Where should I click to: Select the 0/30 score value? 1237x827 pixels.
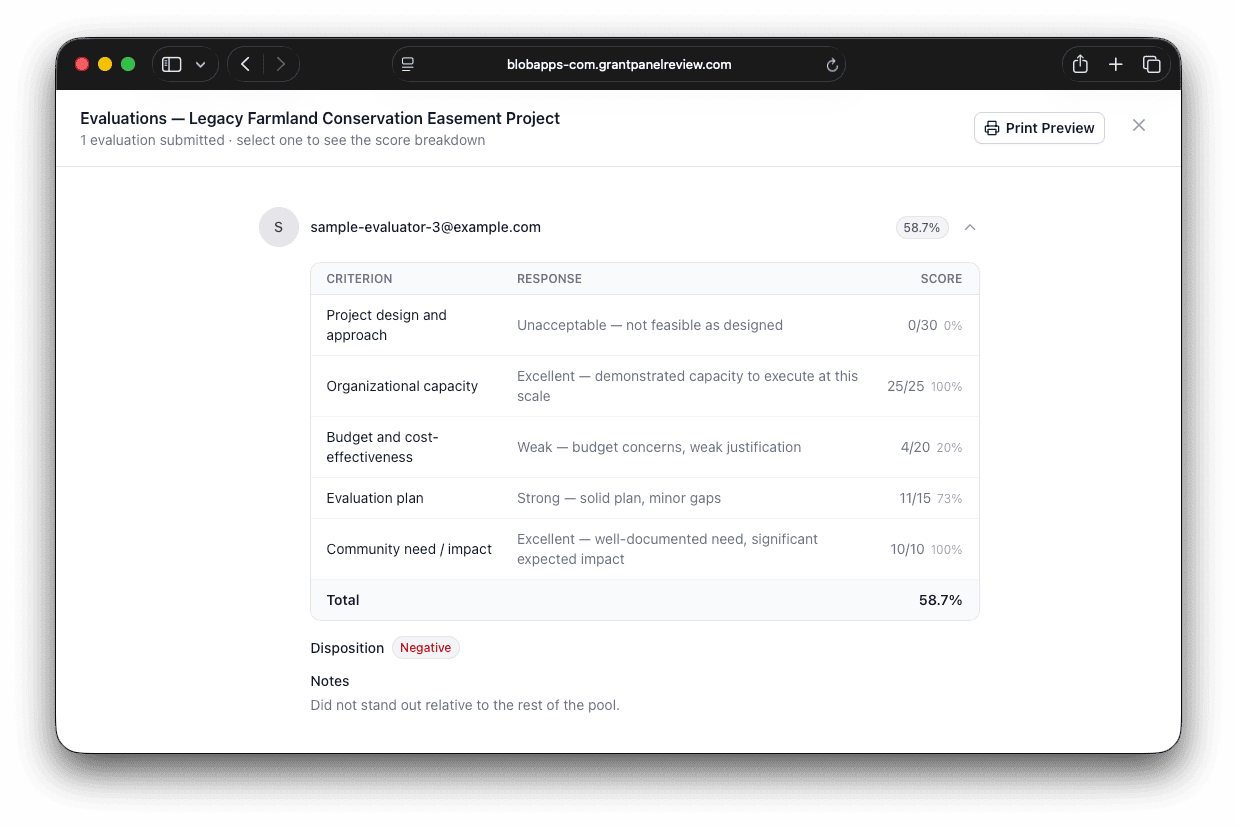coord(922,325)
